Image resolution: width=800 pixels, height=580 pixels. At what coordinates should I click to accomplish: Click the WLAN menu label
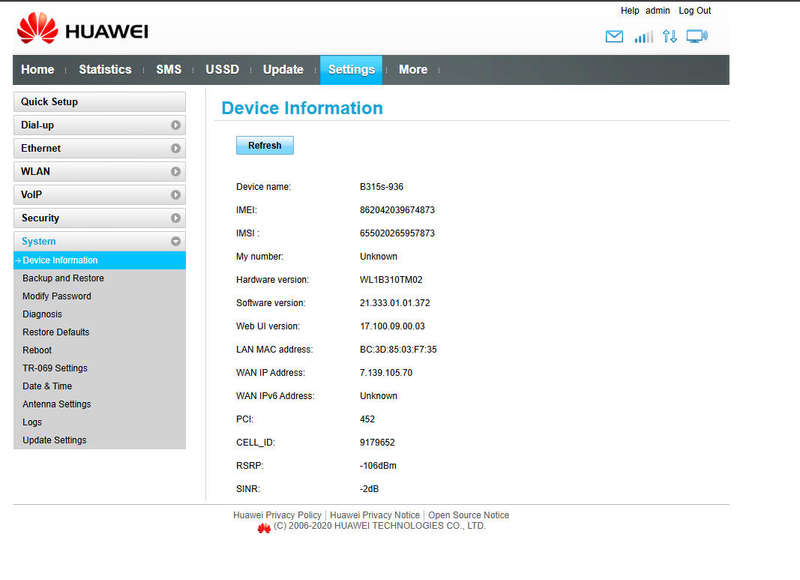(35, 171)
